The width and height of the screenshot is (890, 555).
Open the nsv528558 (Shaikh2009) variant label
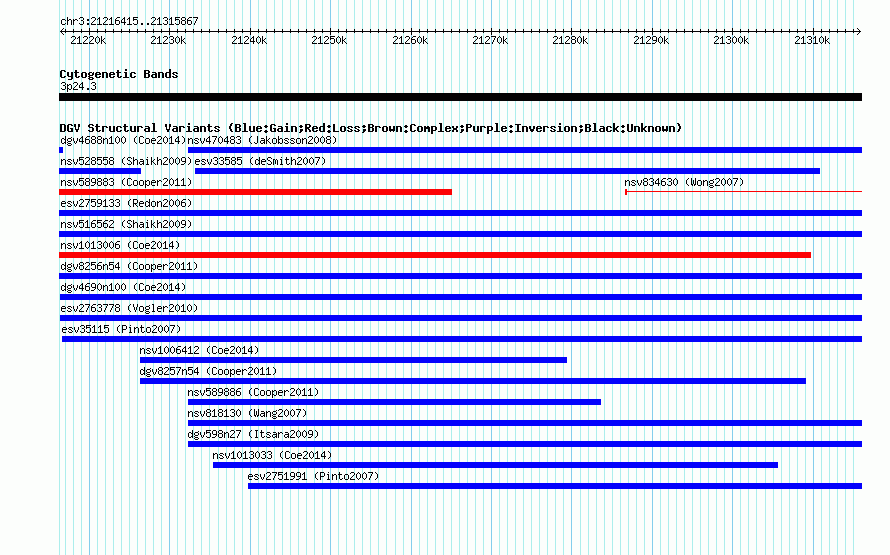tap(126, 161)
